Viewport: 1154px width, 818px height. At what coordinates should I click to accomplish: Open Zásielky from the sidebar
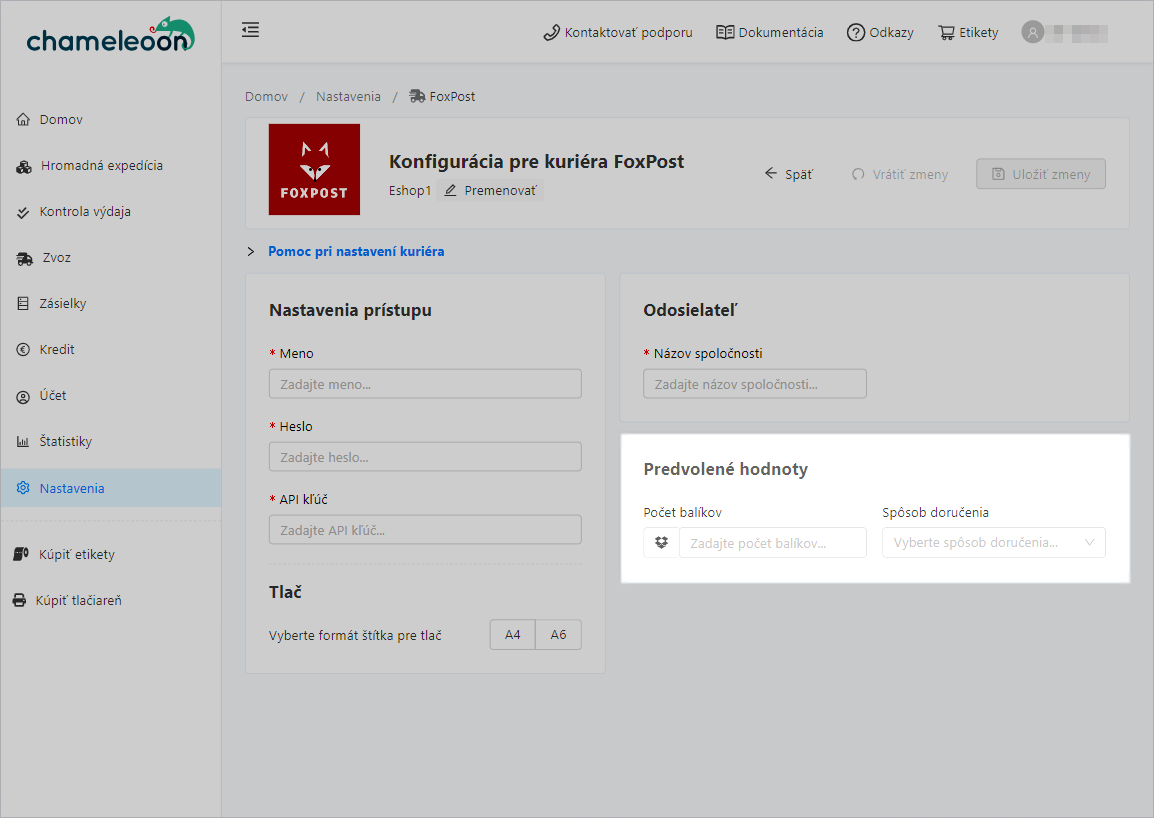(x=63, y=304)
